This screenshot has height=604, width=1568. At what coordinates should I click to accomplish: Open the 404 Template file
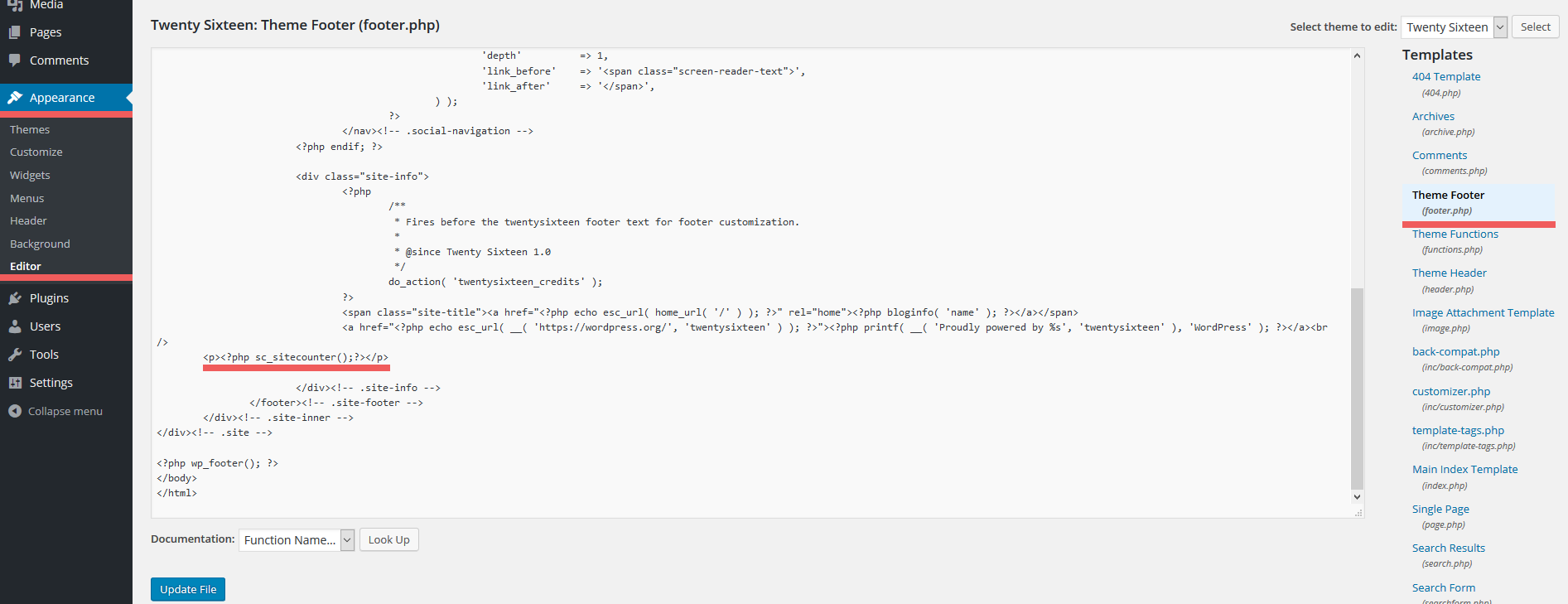coord(1446,77)
